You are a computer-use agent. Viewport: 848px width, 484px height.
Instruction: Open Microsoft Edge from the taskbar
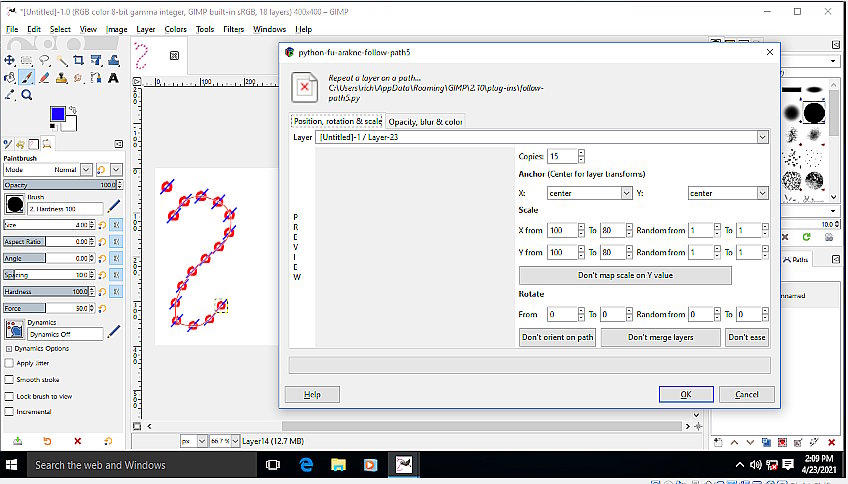(307, 465)
